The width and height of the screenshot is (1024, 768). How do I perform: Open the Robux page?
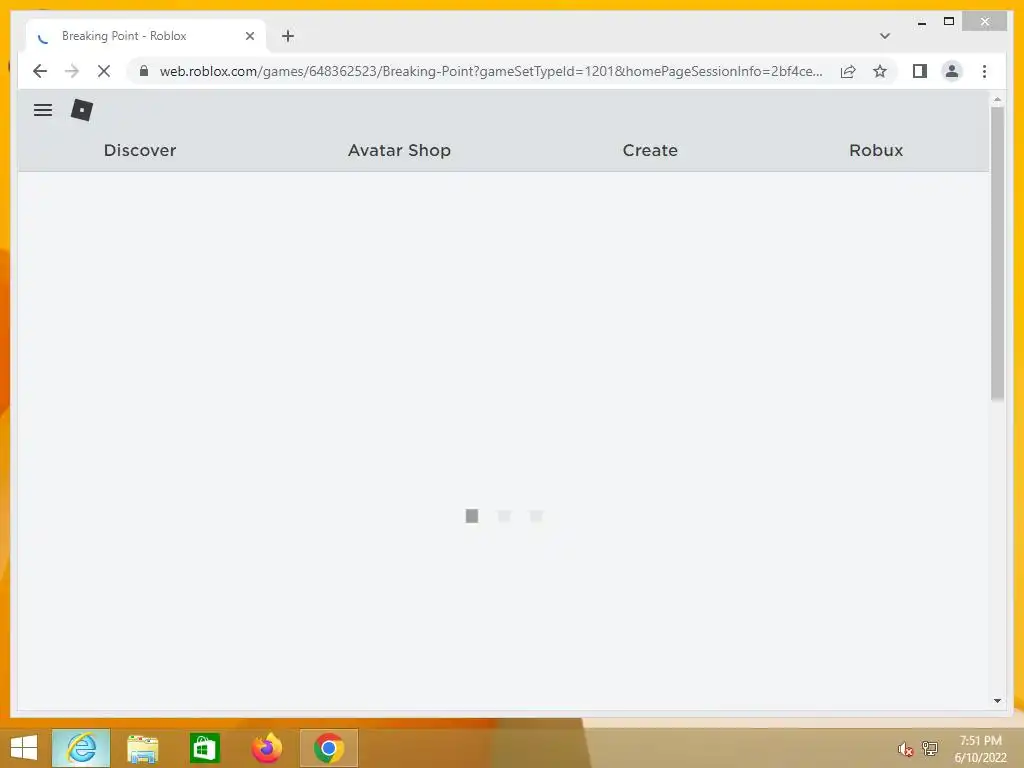pyautogui.click(x=876, y=150)
